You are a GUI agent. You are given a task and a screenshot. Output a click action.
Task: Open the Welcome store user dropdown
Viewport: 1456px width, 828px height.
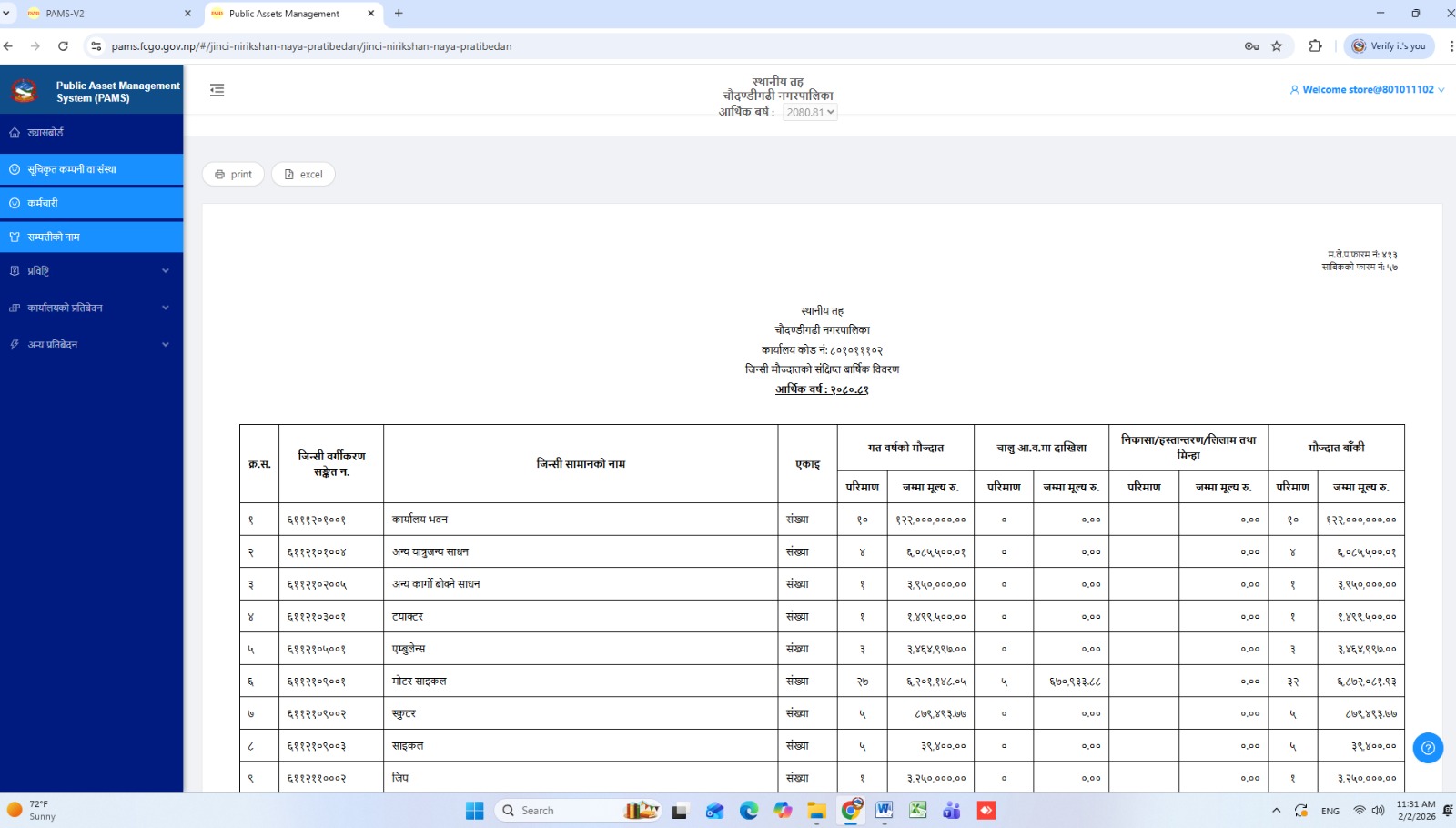(x=1367, y=90)
